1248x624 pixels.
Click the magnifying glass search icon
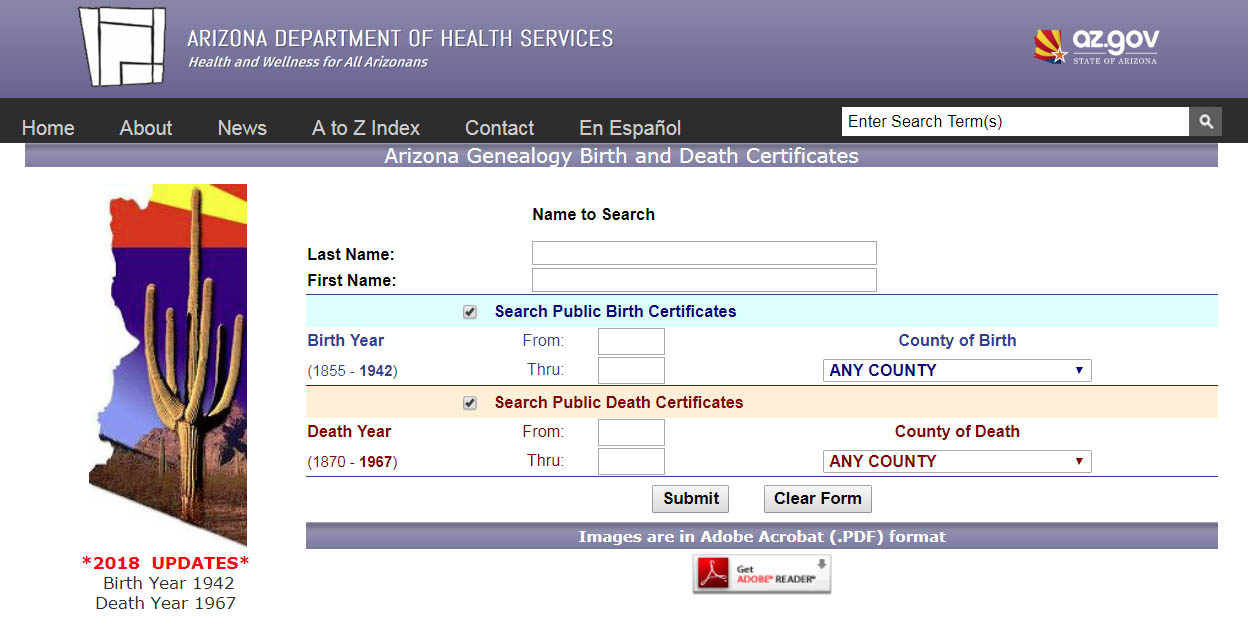pyautogui.click(x=1205, y=122)
